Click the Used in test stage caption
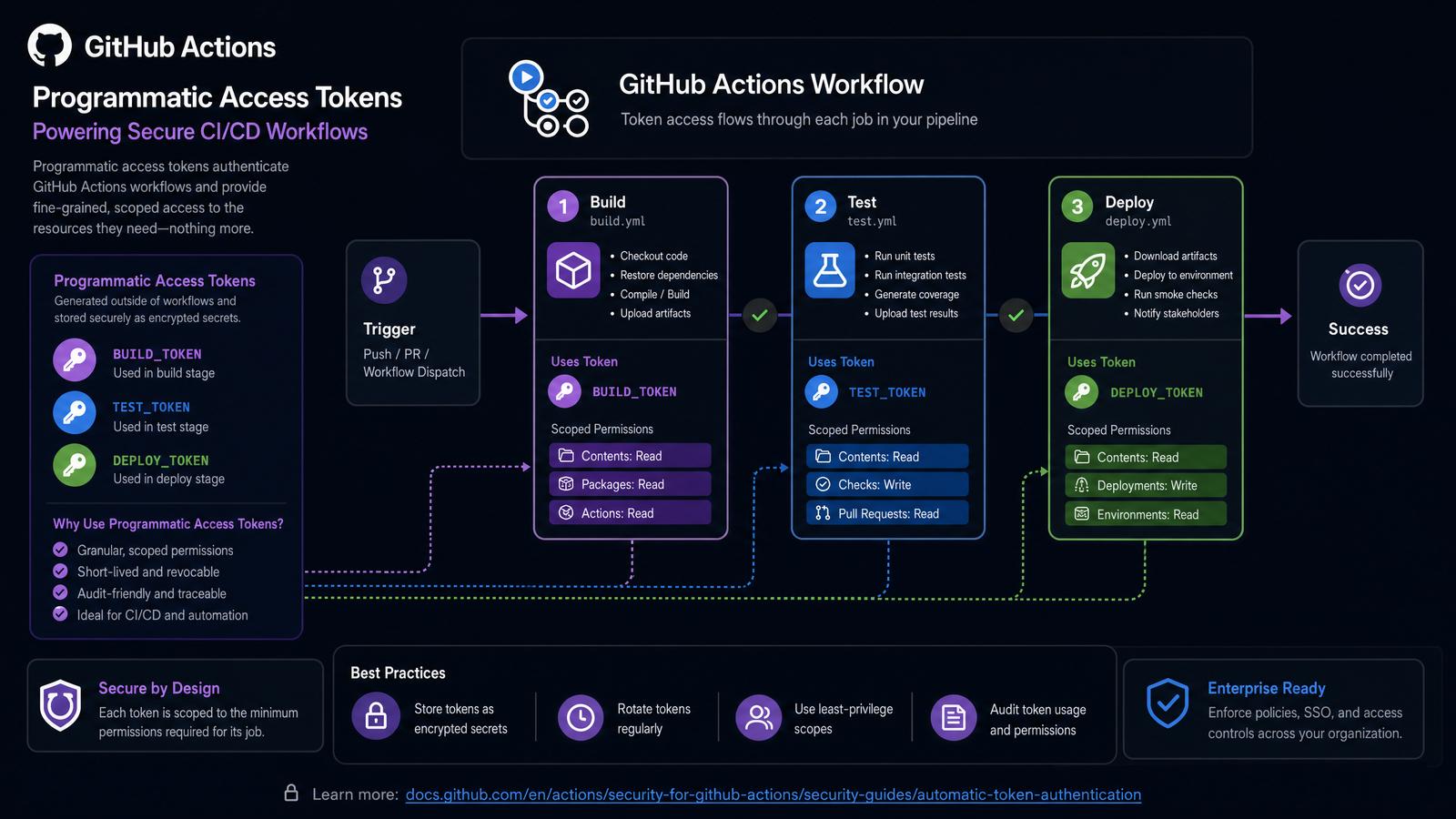 coord(161,427)
